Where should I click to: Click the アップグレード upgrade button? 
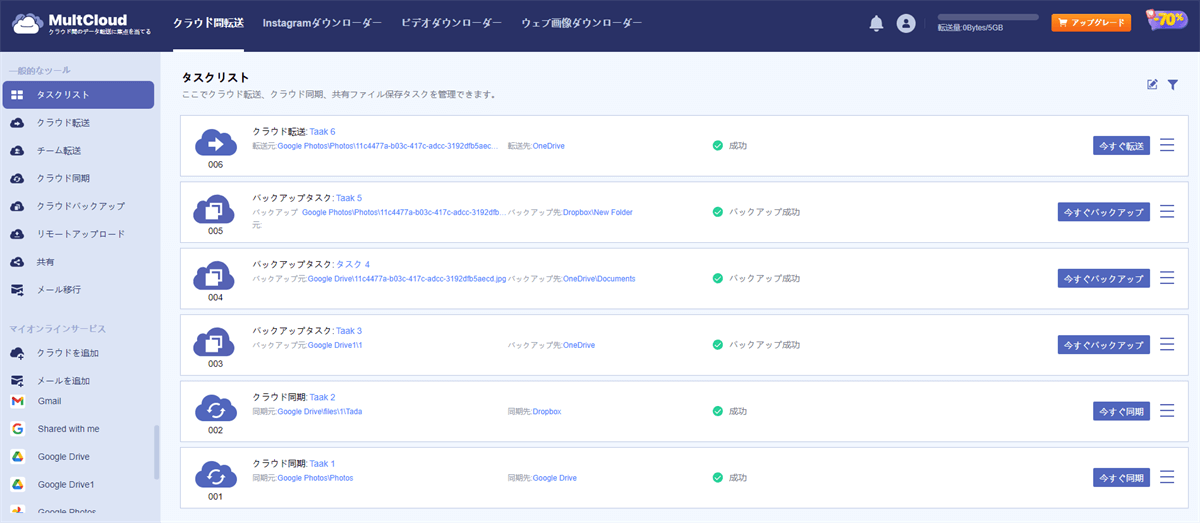[x=1090, y=23]
